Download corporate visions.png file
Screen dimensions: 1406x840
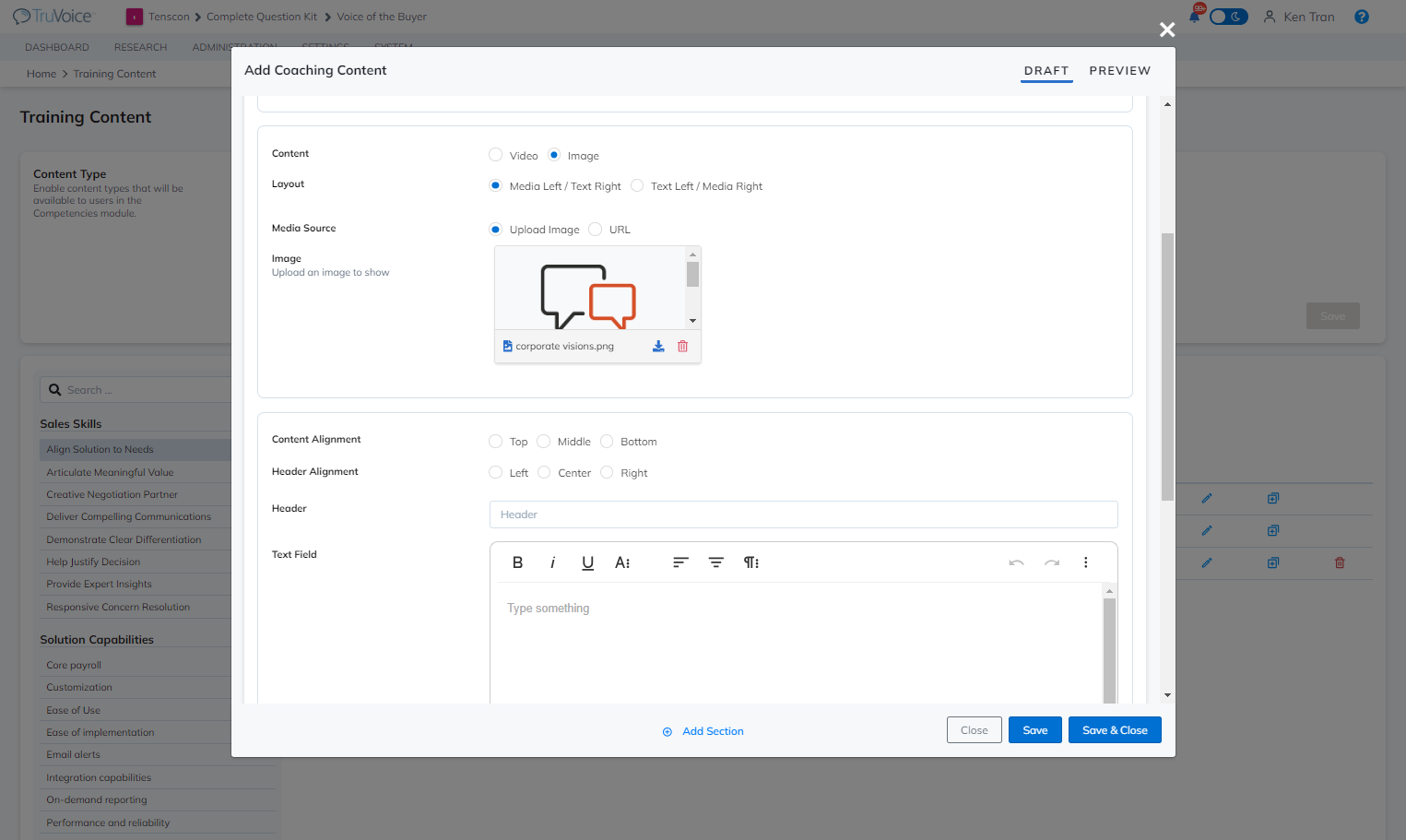tap(658, 347)
